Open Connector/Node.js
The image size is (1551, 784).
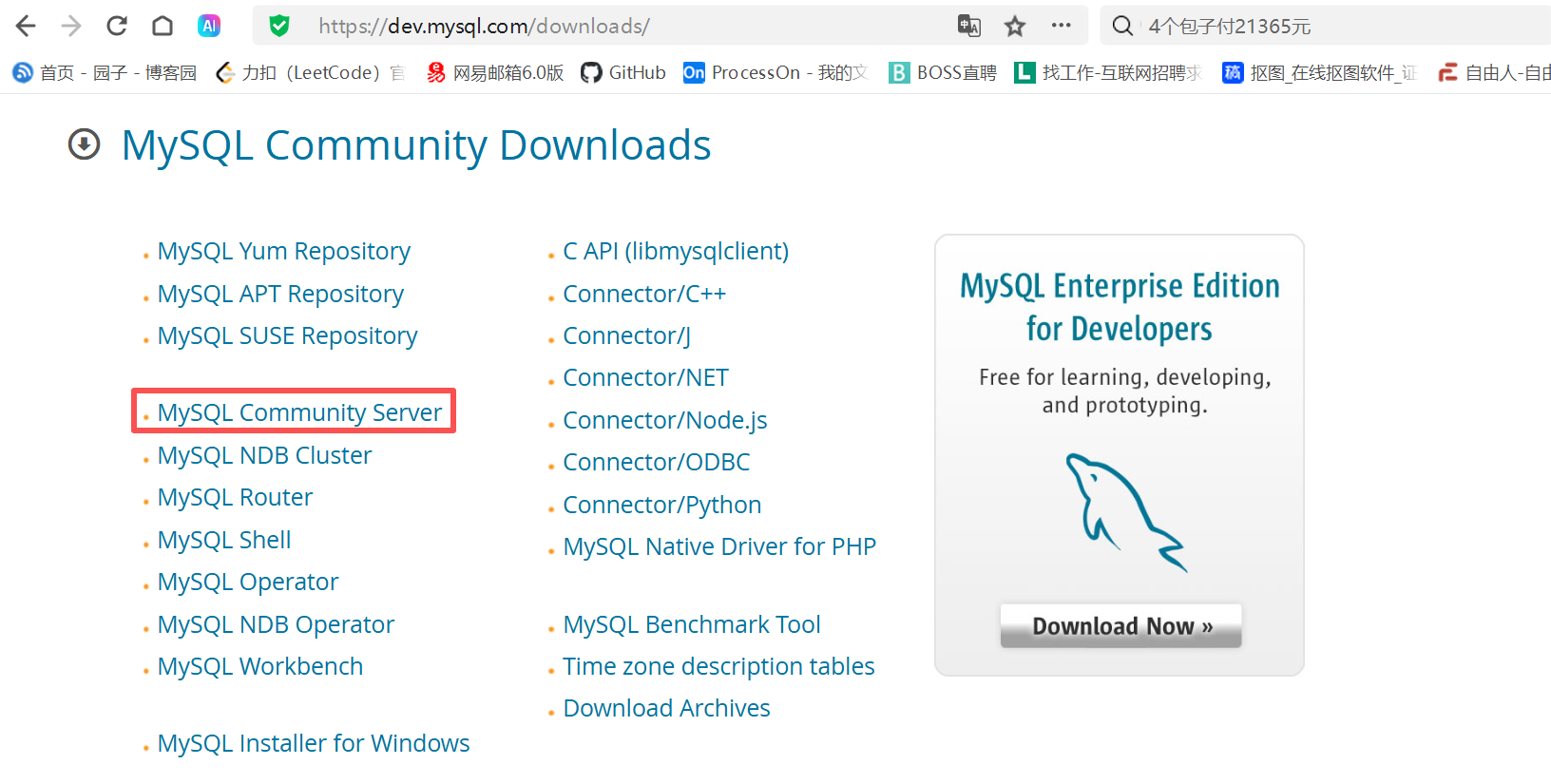(665, 420)
